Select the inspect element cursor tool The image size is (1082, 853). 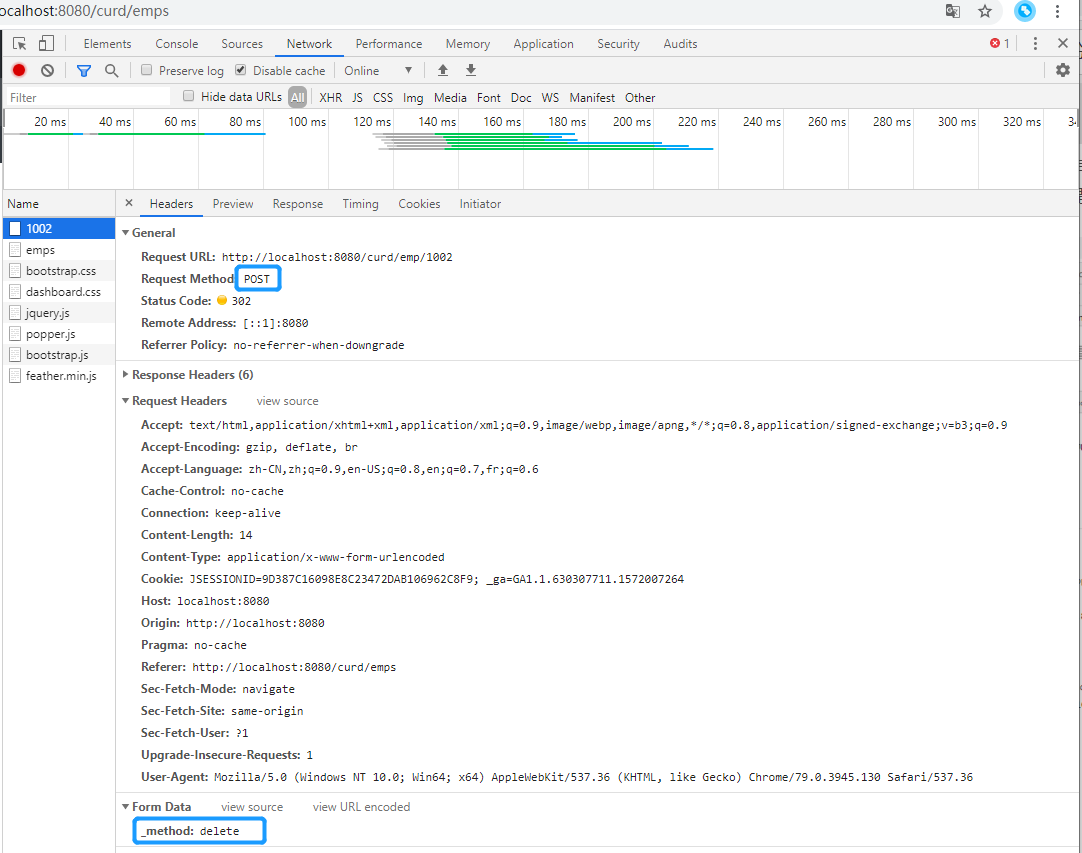pyautogui.click(x=17, y=43)
